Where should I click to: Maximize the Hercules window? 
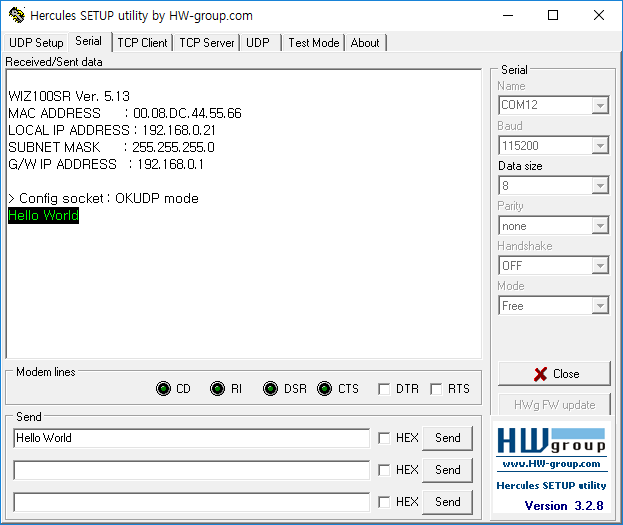click(553, 15)
